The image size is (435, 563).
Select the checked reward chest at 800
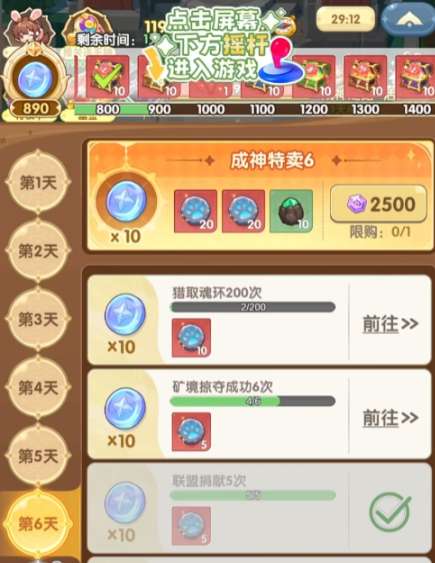coord(108,77)
